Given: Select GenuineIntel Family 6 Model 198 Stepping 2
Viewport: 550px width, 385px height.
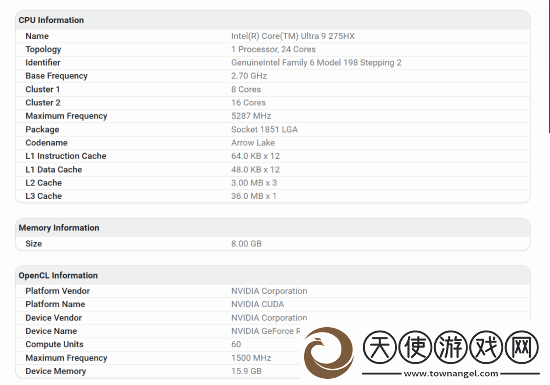Looking at the screenshot, I should click(316, 63).
